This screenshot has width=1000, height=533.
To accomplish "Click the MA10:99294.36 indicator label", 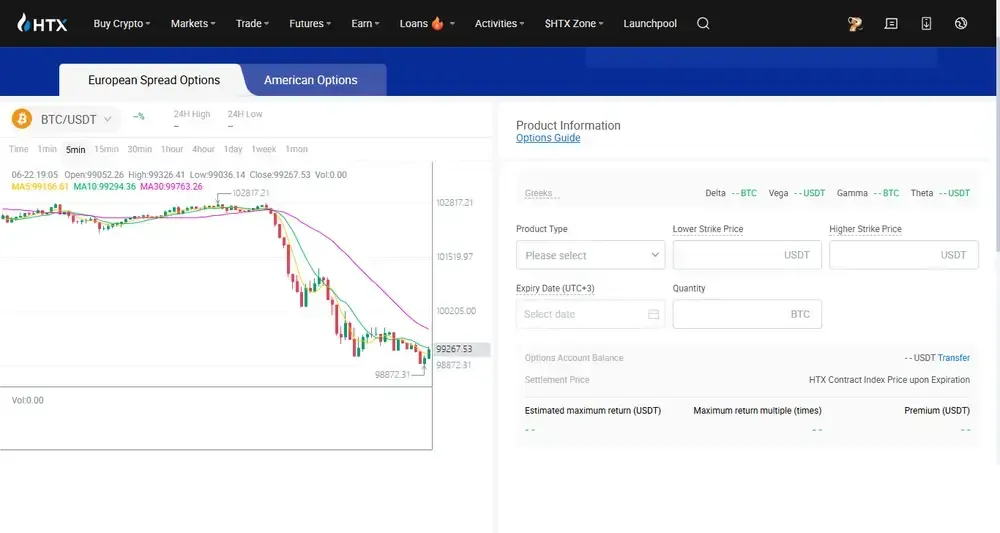I will click(x=105, y=187).
